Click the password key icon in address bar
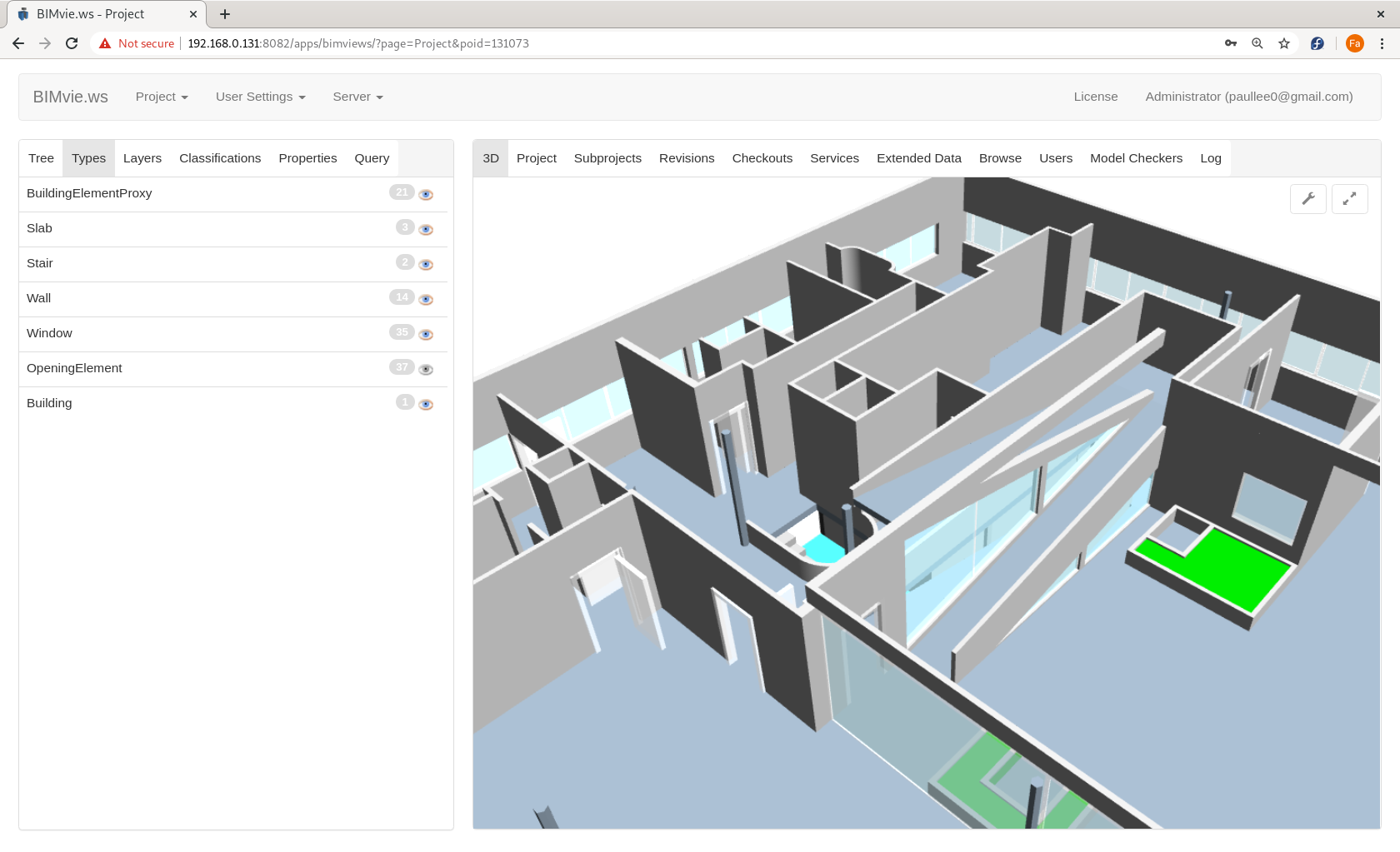The image size is (1400, 852). [1231, 43]
